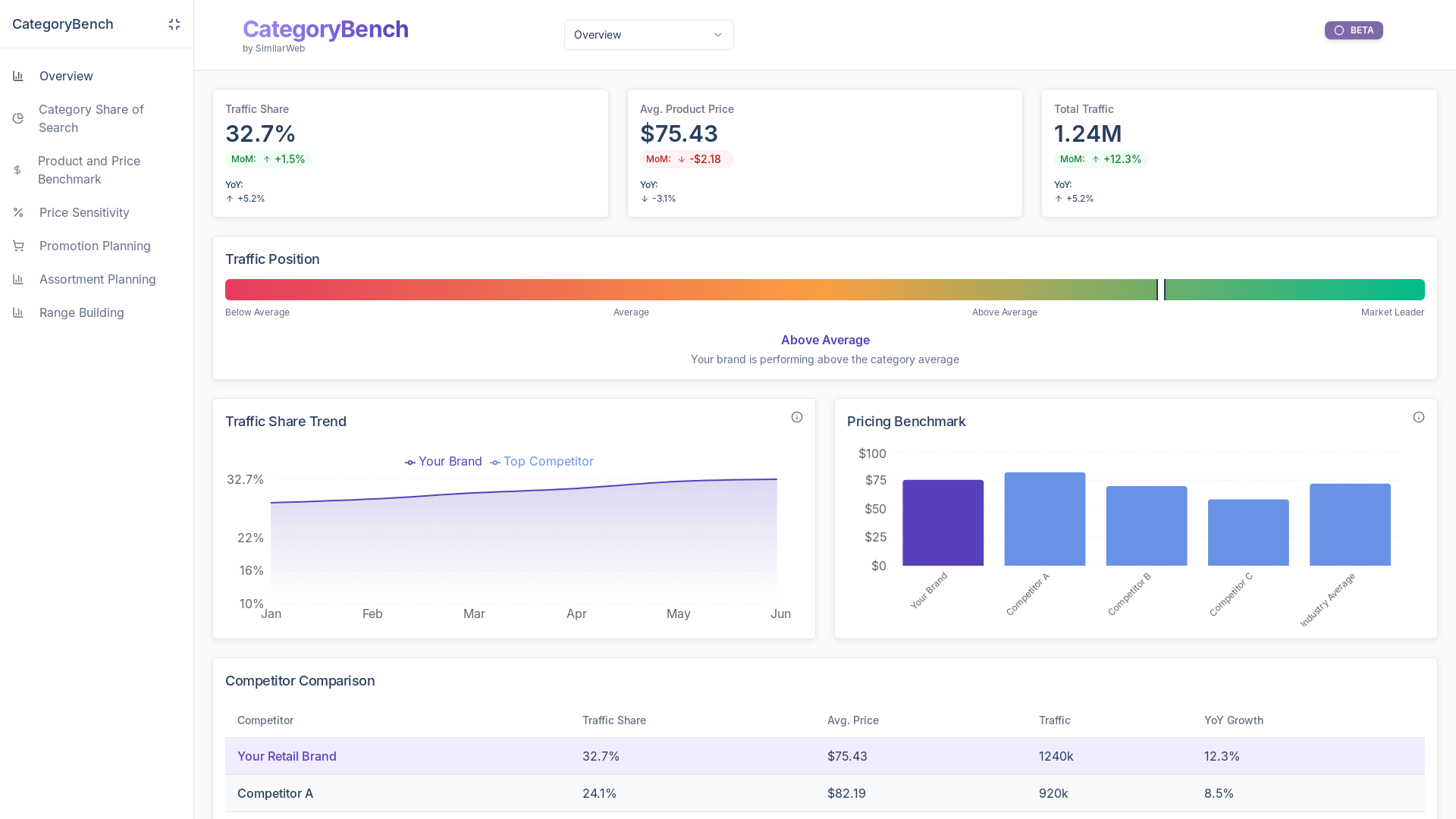Click the BETA badge
1456x819 pixels.
[1354, 30]
